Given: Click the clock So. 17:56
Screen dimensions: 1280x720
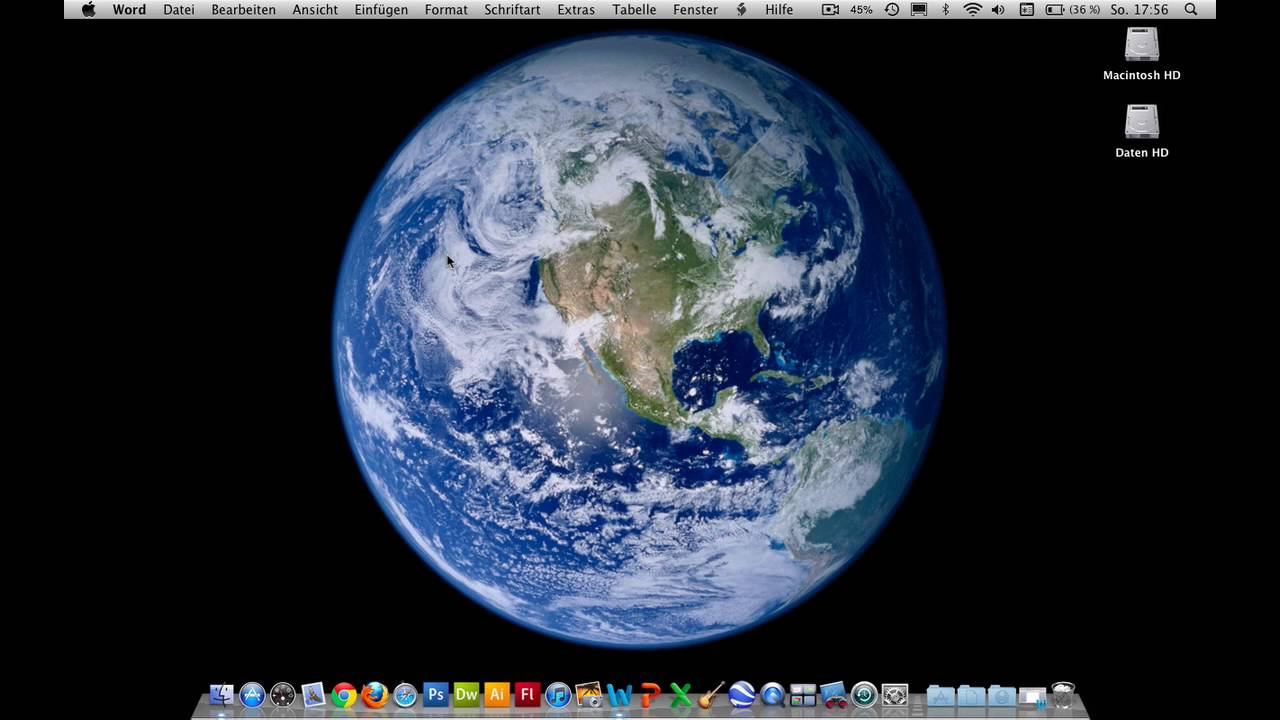Looking at the screenshot, I should [x=1139, y=9].
